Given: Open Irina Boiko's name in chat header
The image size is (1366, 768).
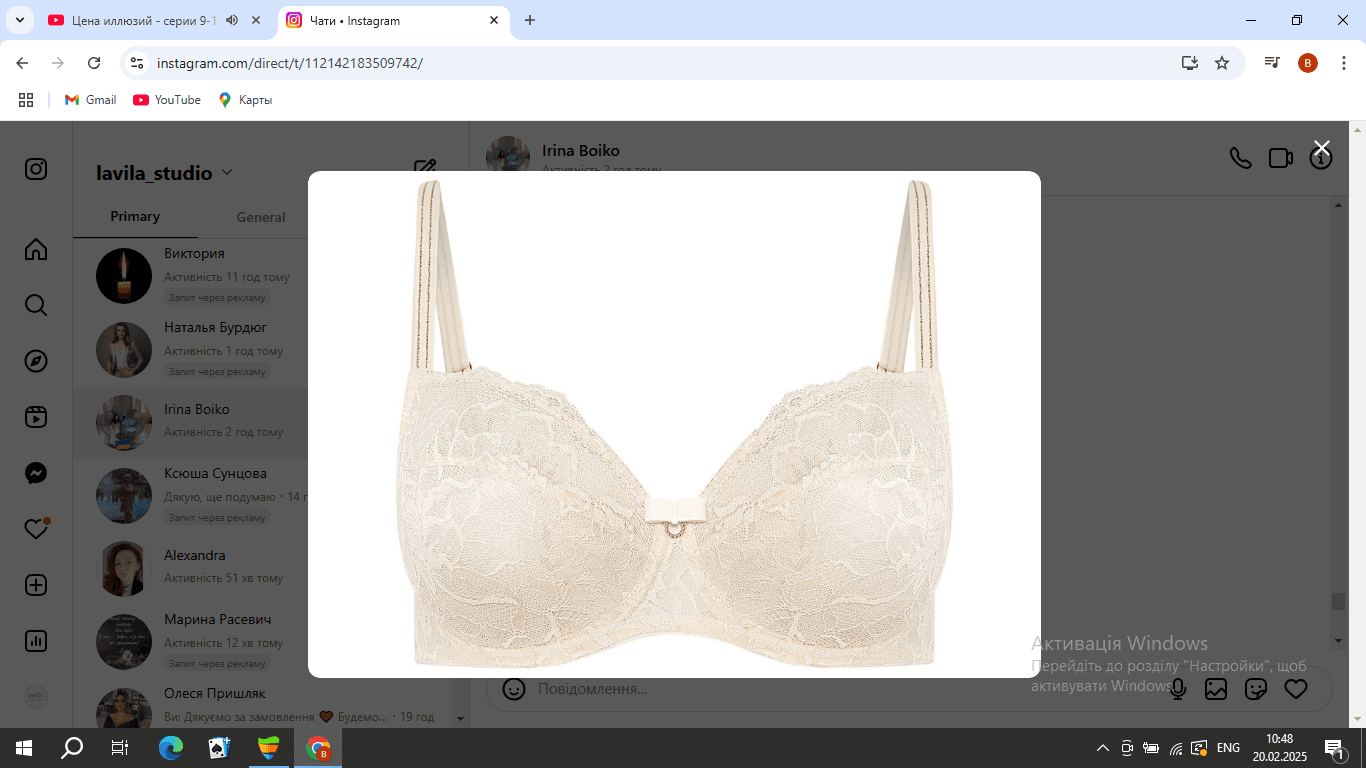Looking at the screenshot, I should click(x=581, y=151).
